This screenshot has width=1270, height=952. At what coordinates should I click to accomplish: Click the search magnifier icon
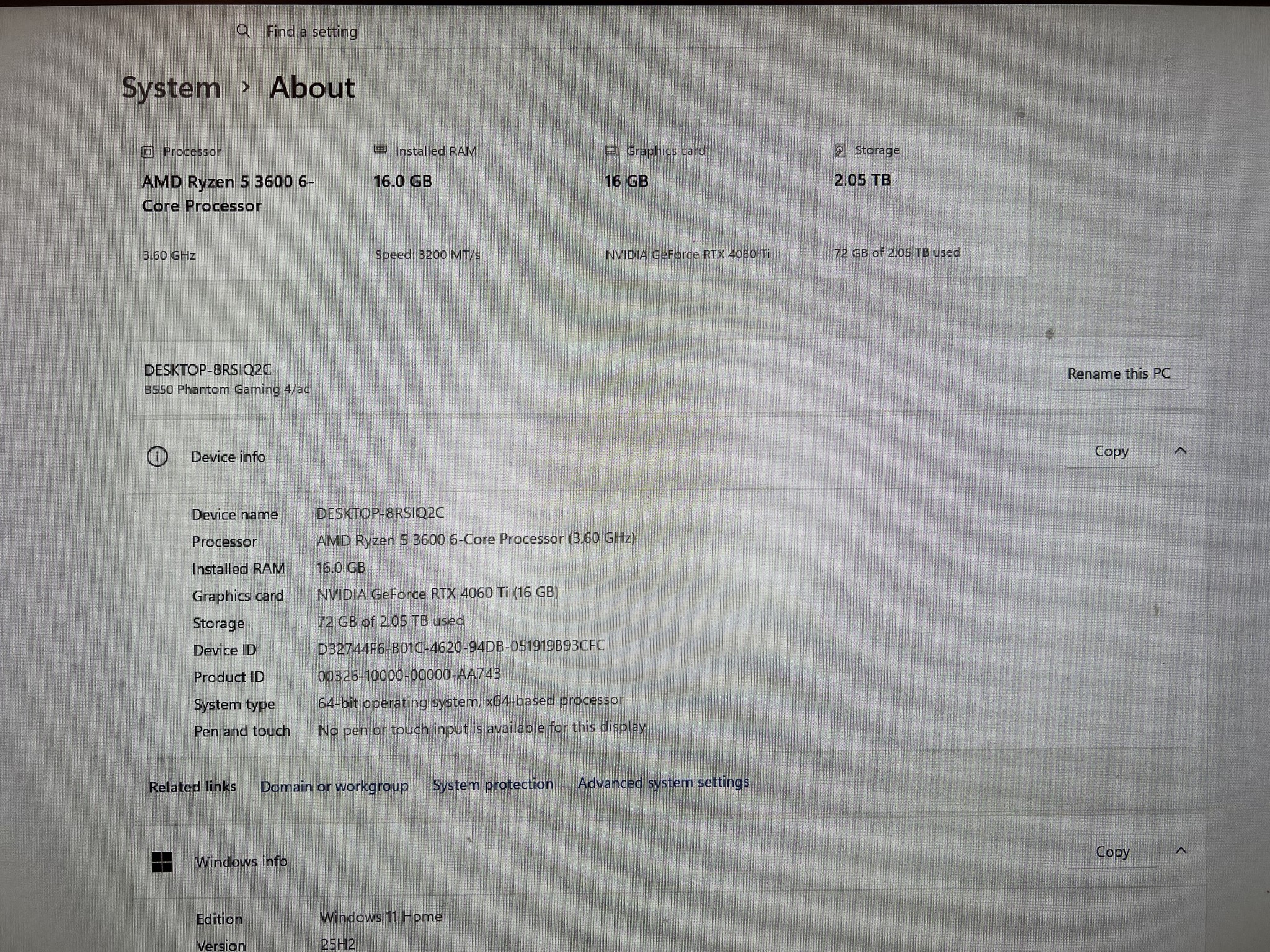click(x=243, y=31)
